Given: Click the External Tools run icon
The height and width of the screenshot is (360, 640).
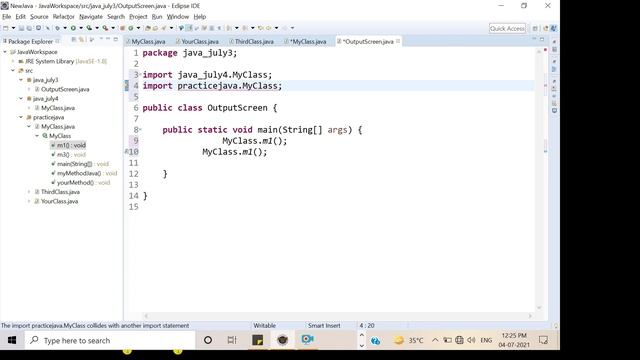Looking at the screenshot, I should click(105, 28).
